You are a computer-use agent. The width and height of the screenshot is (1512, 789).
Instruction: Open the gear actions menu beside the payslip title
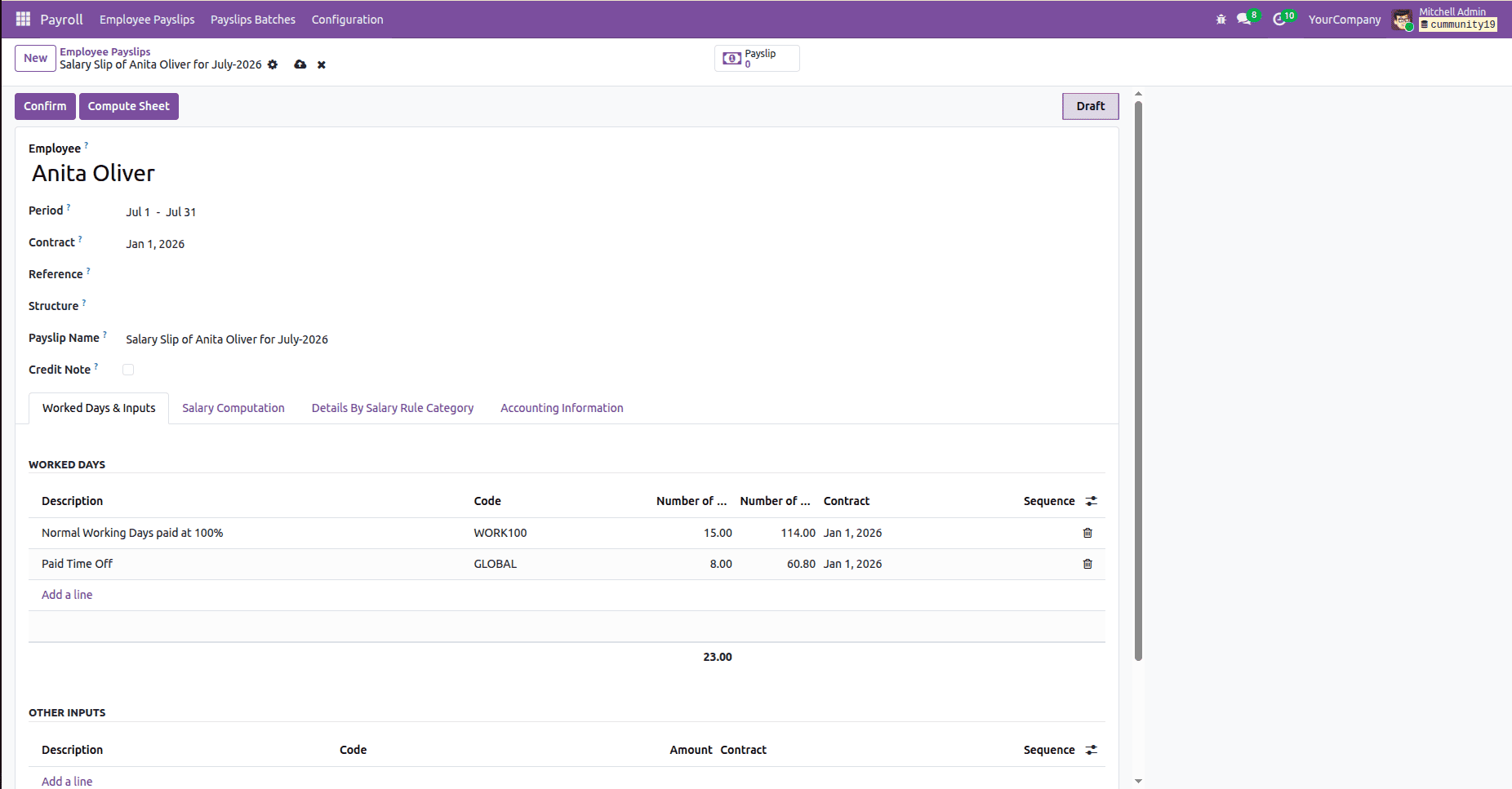point(273,64)
